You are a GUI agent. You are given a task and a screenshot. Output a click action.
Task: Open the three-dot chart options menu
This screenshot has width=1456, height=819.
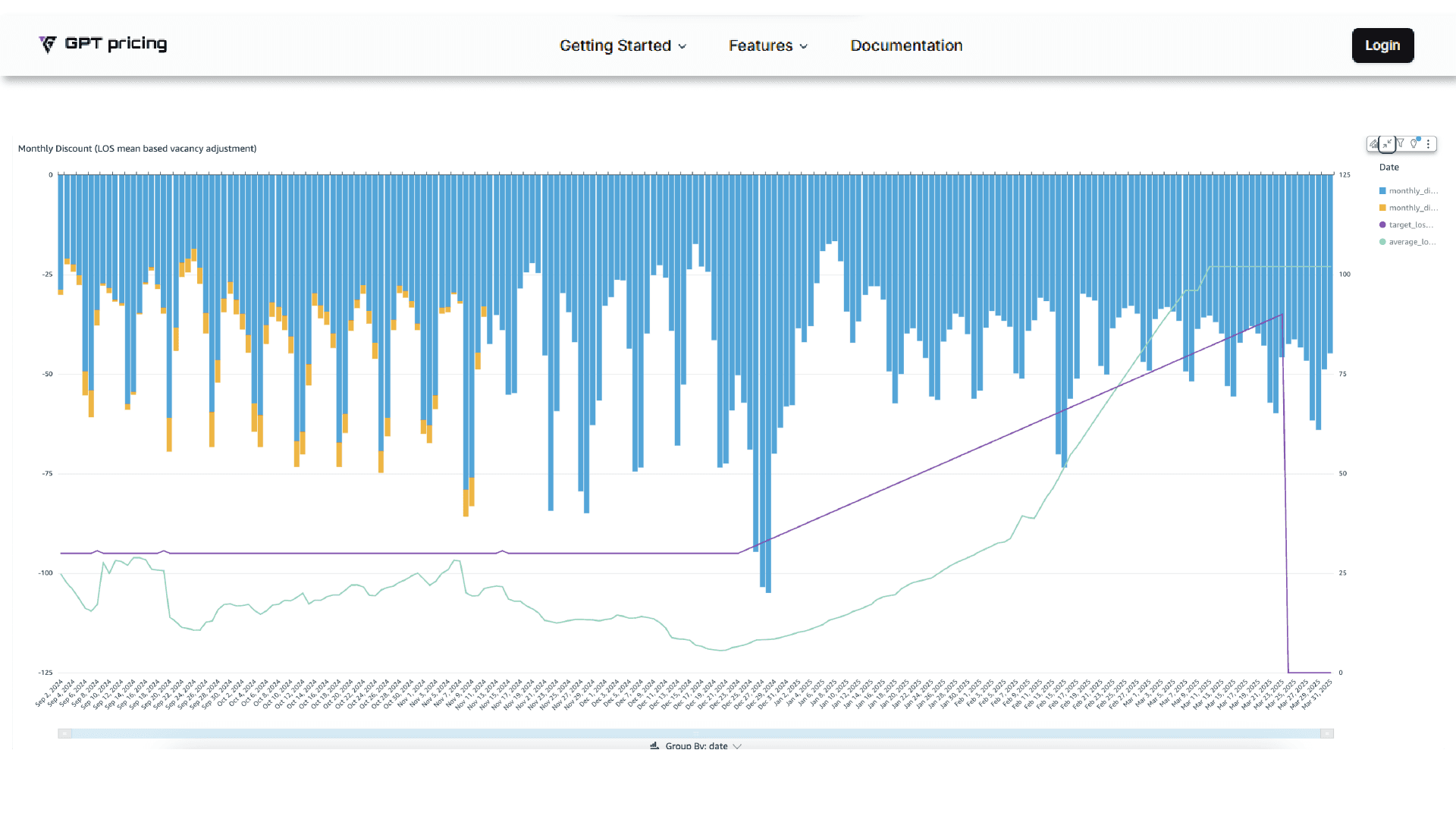pyautogui.click(x=1428, y=144)
